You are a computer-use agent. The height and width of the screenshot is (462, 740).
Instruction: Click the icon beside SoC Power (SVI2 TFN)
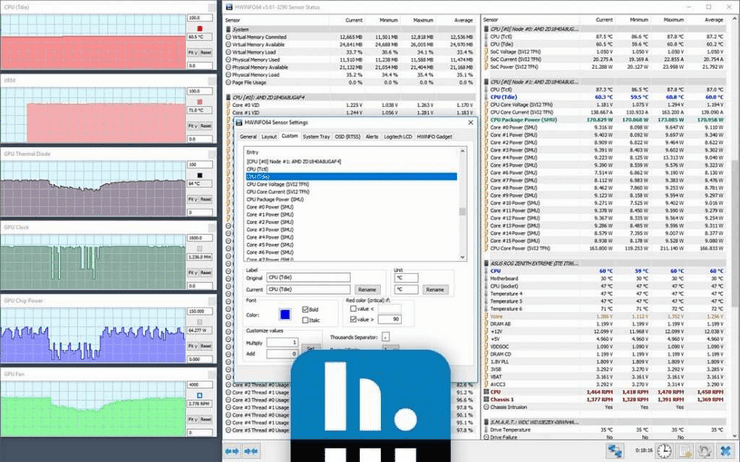click(487, 67)
